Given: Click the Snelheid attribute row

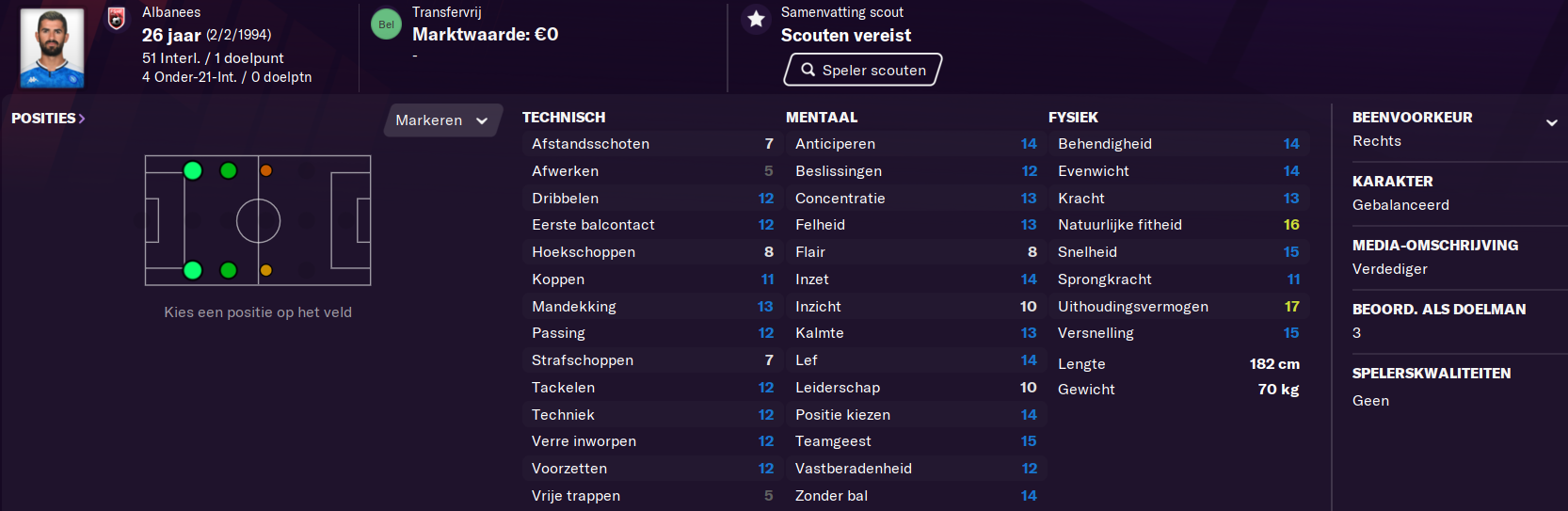Looking at the screenshot, I should 1178,252.
